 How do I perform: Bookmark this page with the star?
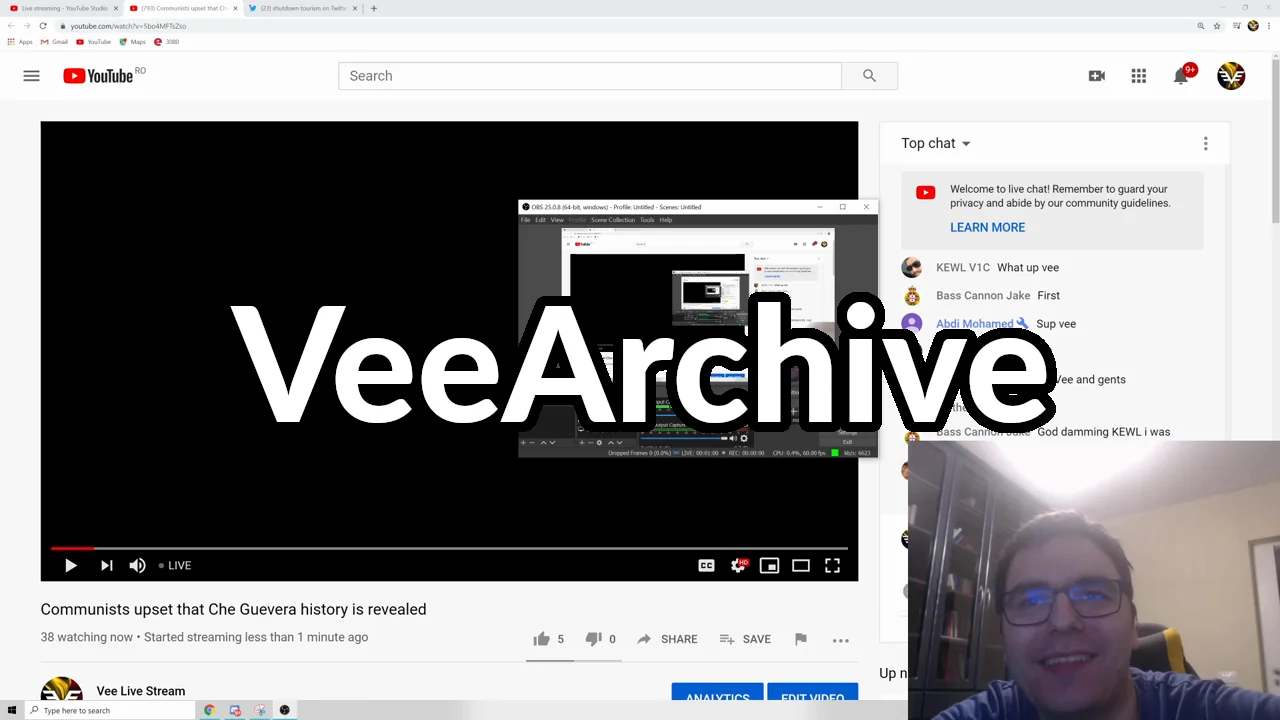(1217, 26)
